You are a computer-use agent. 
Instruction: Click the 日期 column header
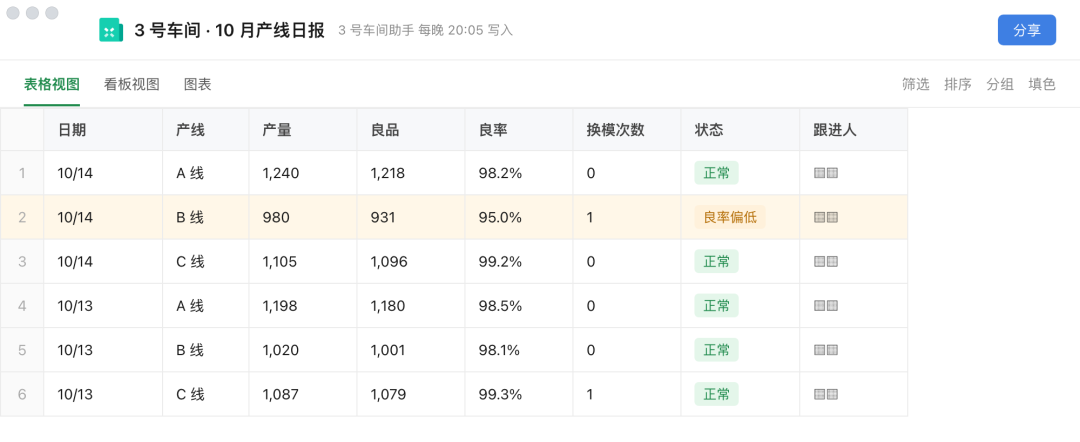103,129
